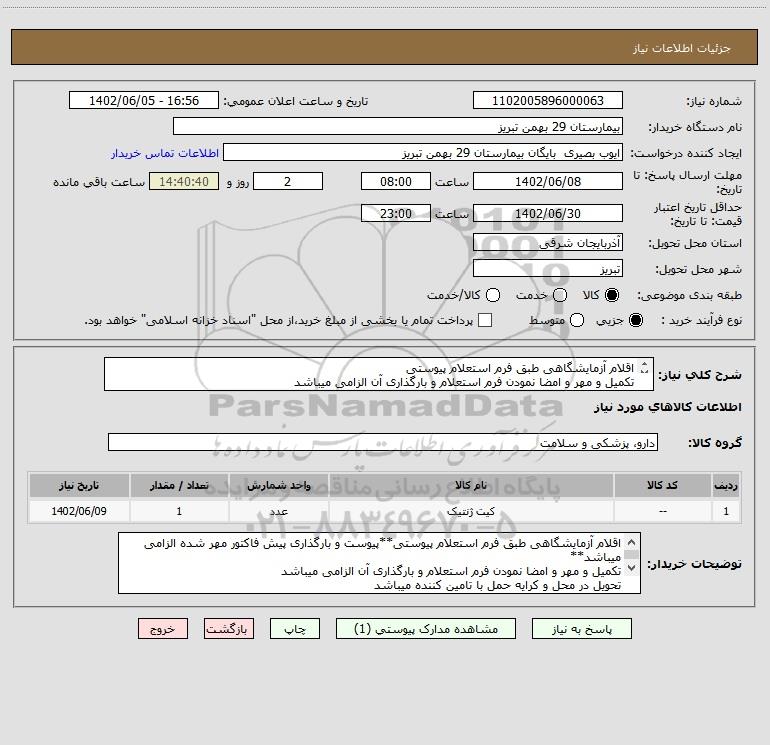Image resolution: width=770 pixels, height=745 pixels.
Task: Click the کیت ژنتیک item name cell
Action: [x=470, y=511]
